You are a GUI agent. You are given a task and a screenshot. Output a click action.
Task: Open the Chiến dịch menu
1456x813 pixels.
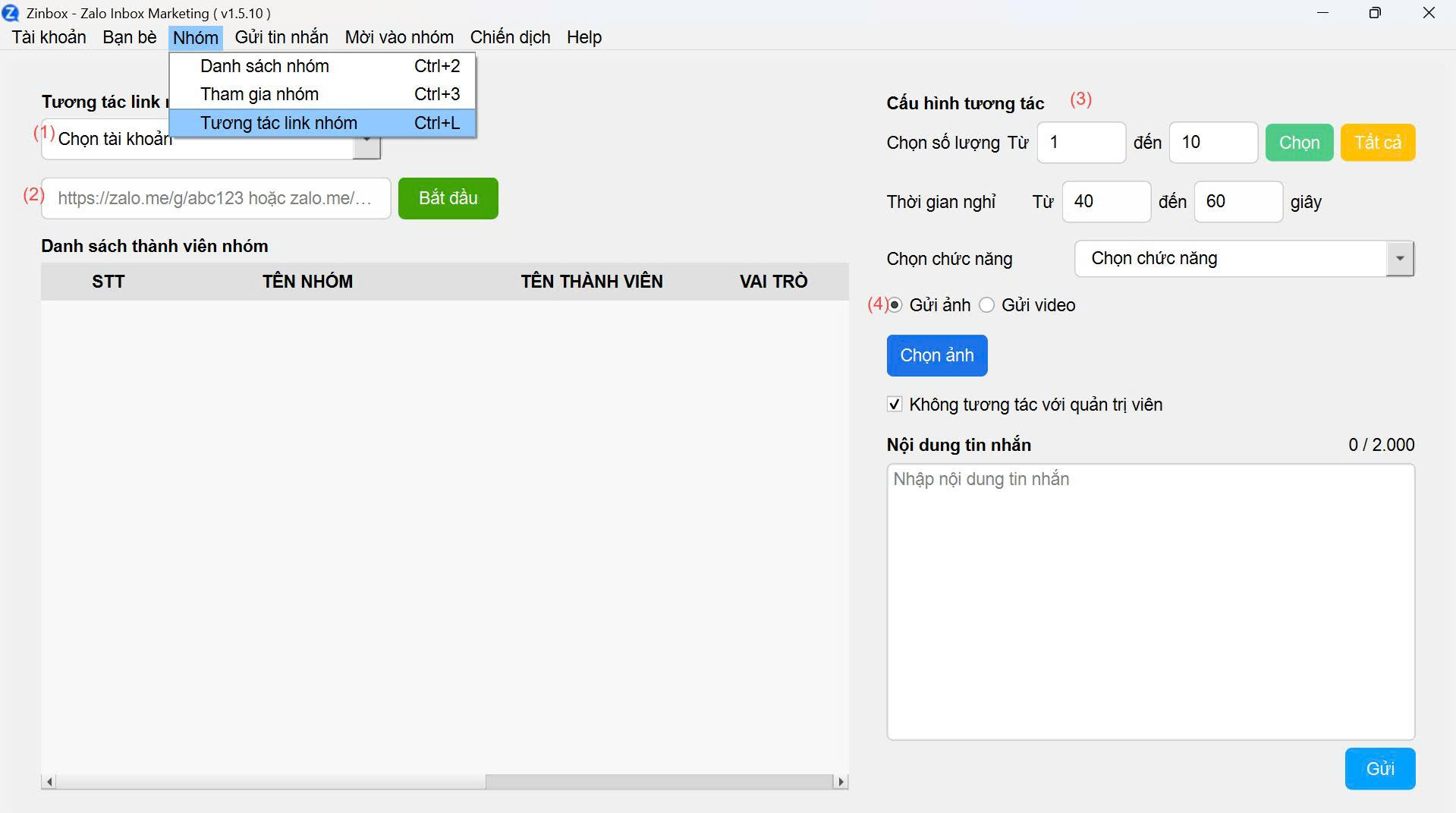[x=510, y=37]
